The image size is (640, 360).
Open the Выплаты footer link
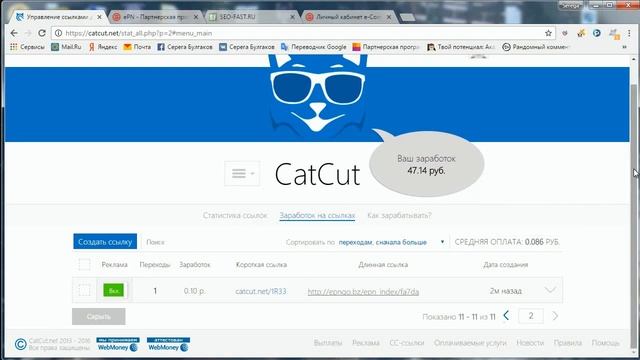point(328,343)
